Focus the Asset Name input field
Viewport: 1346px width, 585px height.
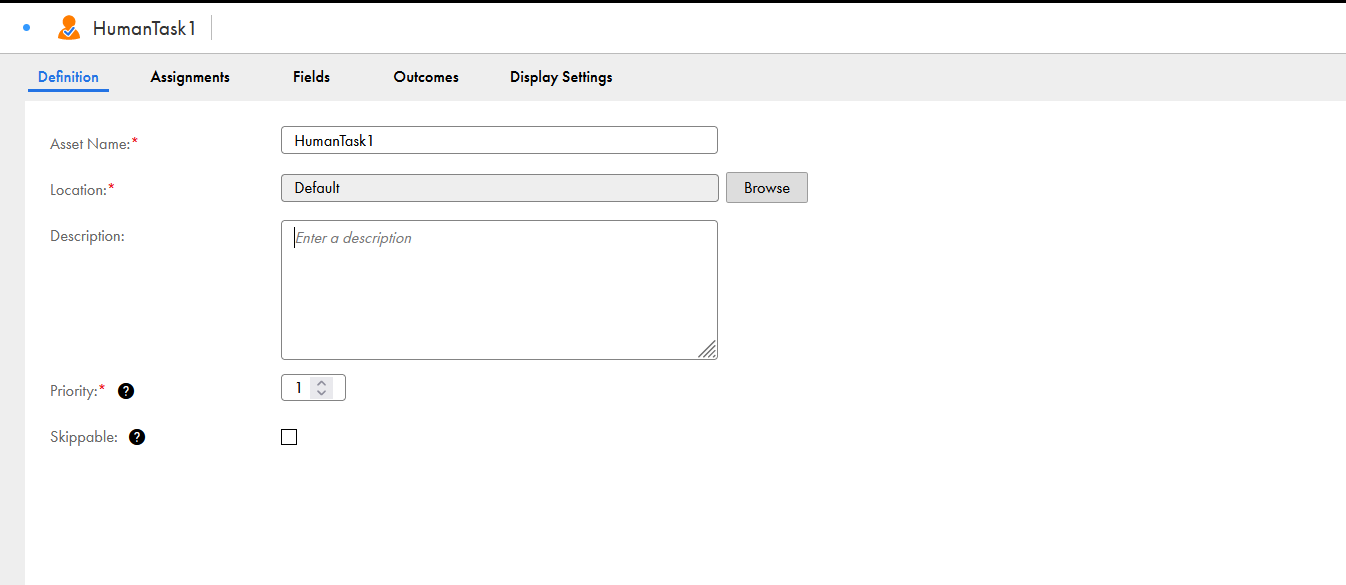pos(499,140)
